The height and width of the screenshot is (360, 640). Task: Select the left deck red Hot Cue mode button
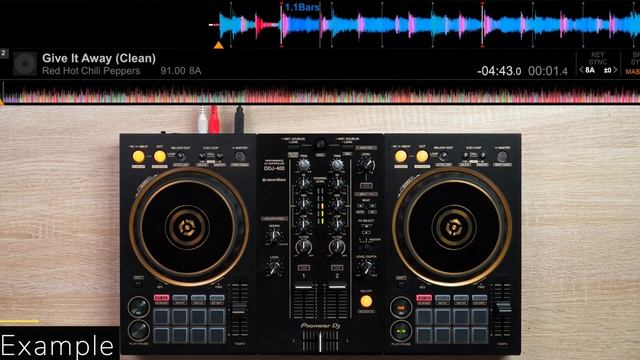[162, 298]
